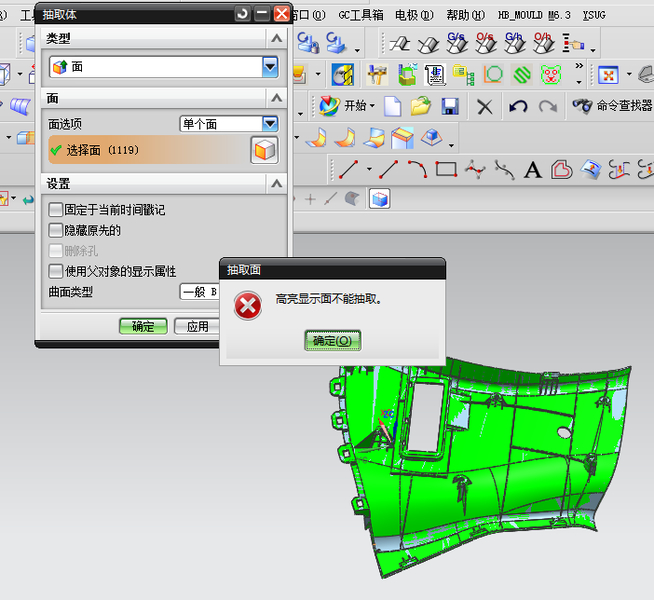Collapse the 设置 section
The height and width of the screenshot is (600, 654).
tap(276, 183)
